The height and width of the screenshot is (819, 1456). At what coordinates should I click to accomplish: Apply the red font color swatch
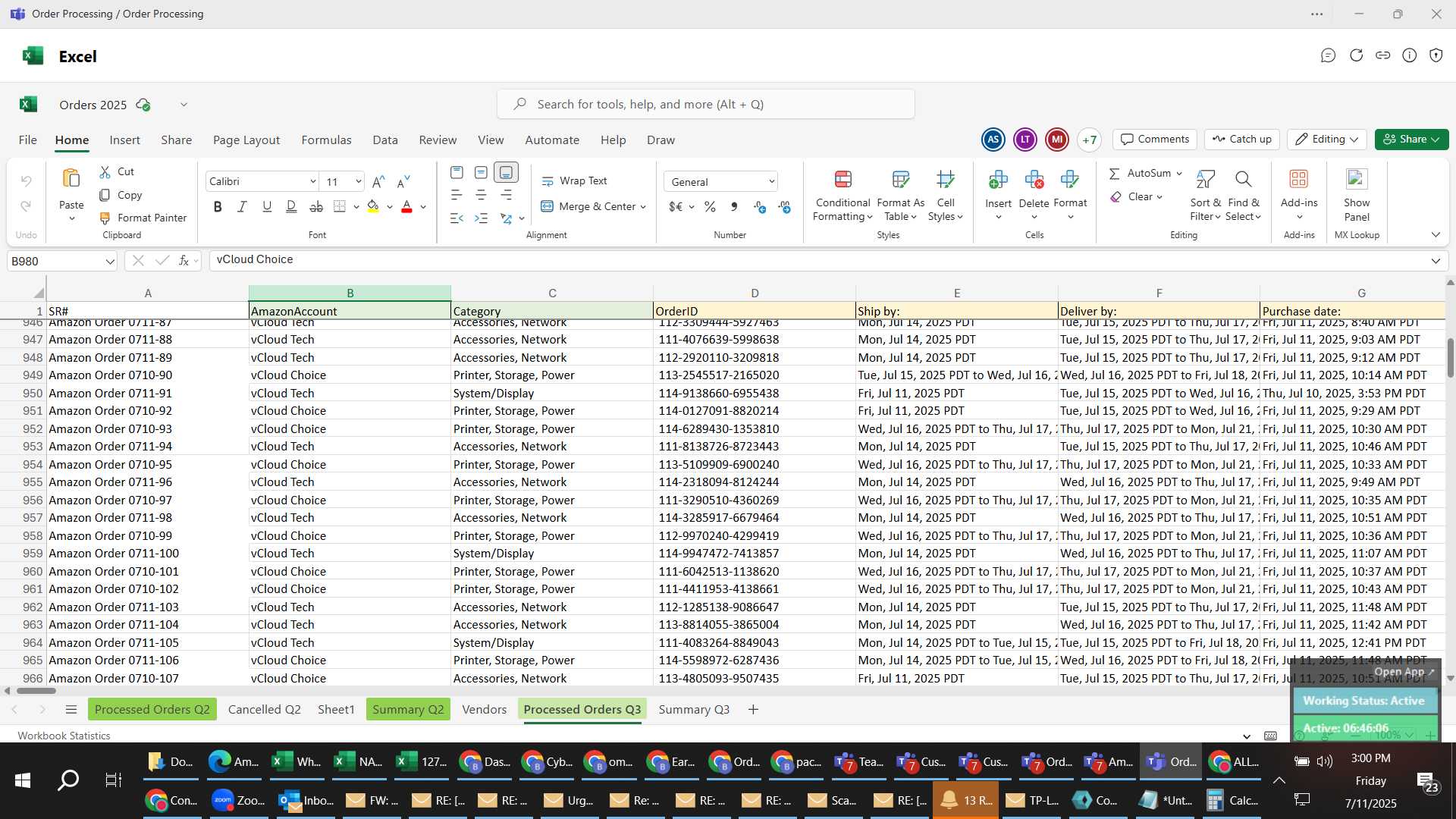tap(406, 206)
